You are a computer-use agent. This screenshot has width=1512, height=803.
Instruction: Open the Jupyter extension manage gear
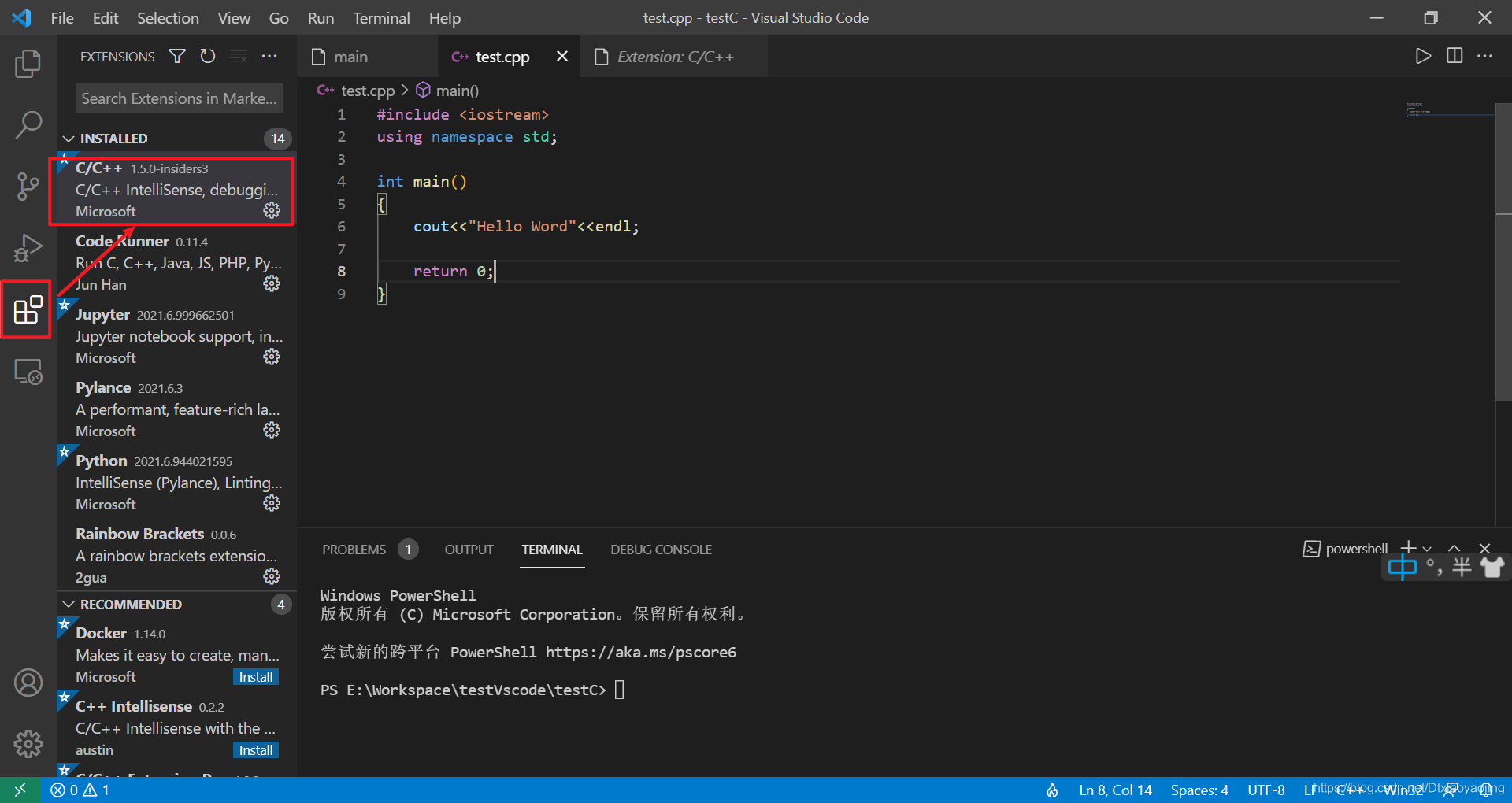(x=272, y=357)
